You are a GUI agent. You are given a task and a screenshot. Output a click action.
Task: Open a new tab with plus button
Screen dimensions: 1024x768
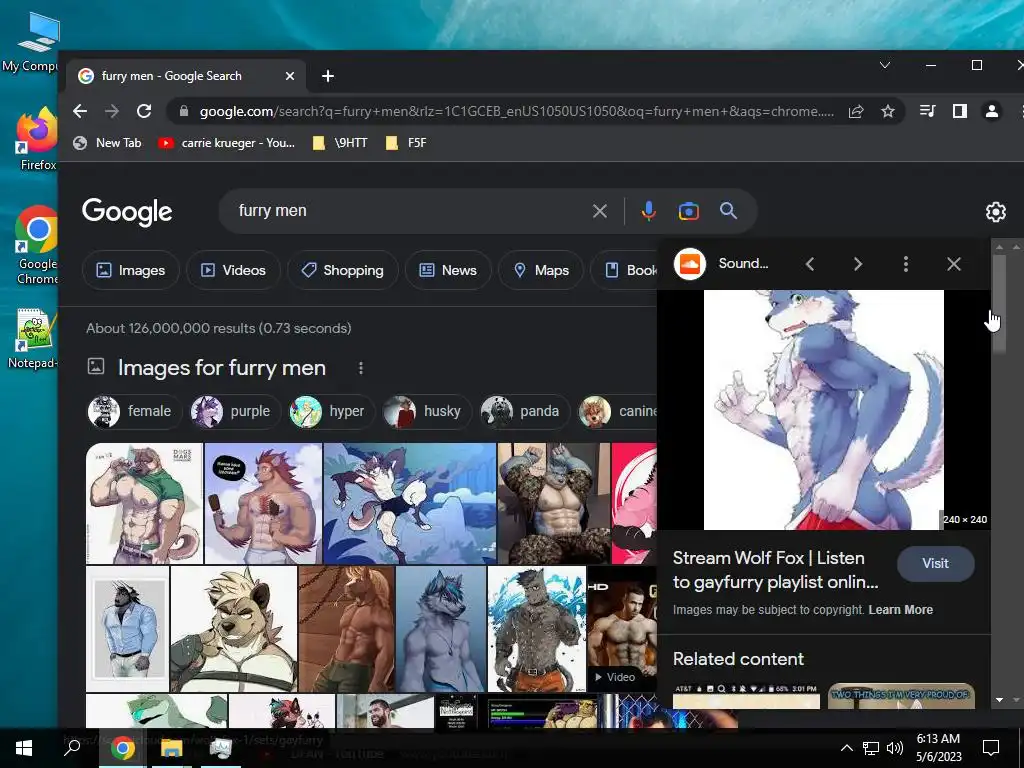pos(328,76)
